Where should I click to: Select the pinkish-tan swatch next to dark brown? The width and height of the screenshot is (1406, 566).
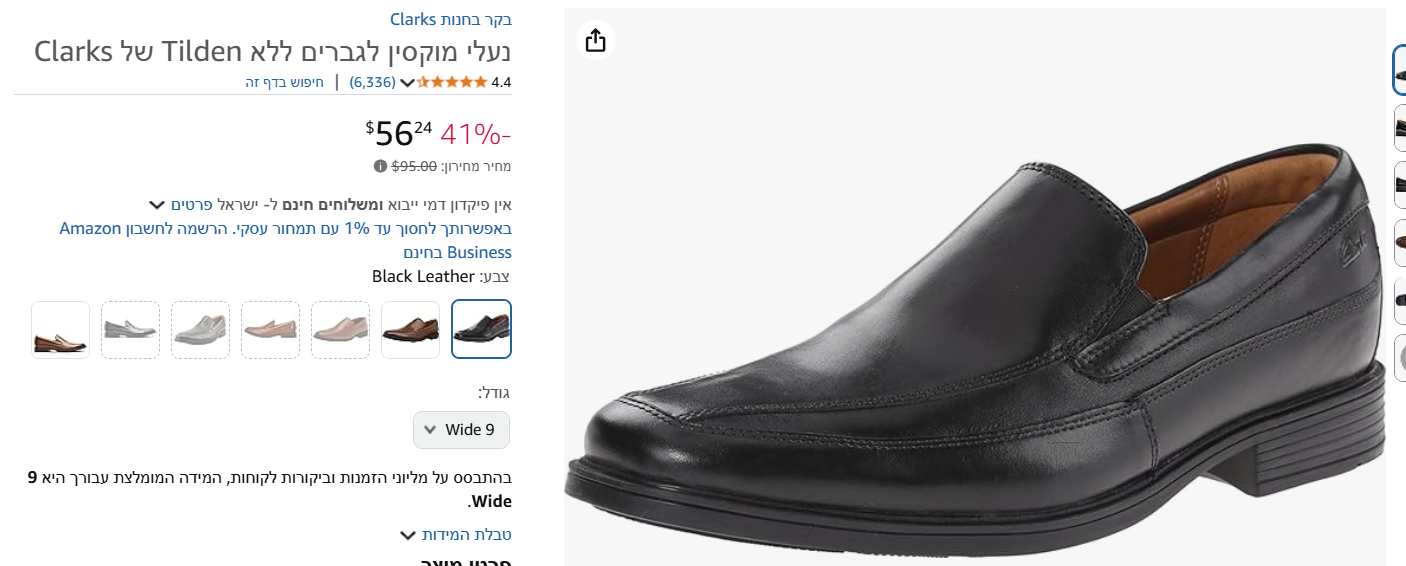341,329
